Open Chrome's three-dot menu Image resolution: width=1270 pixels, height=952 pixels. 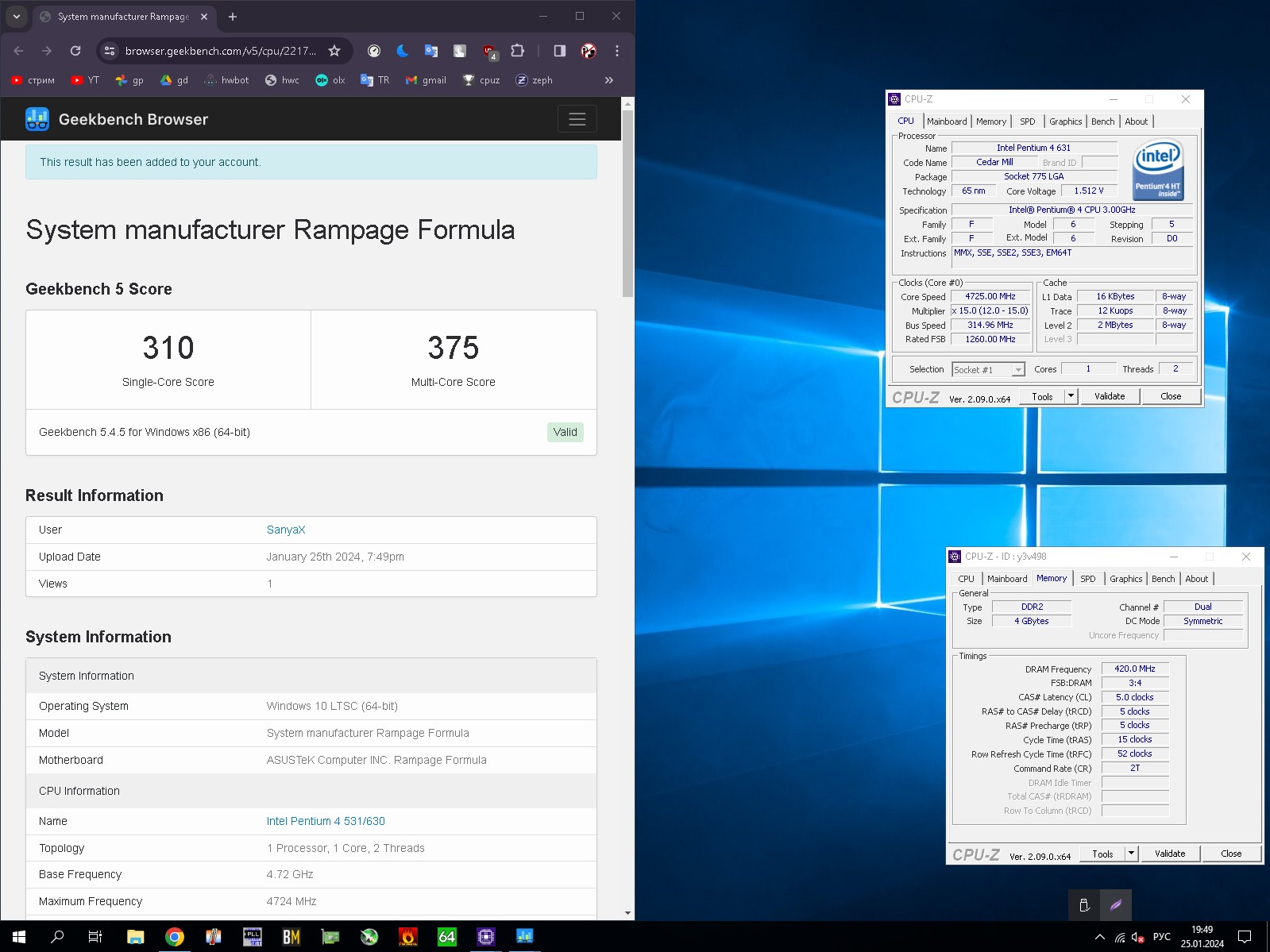pos(617,51)
